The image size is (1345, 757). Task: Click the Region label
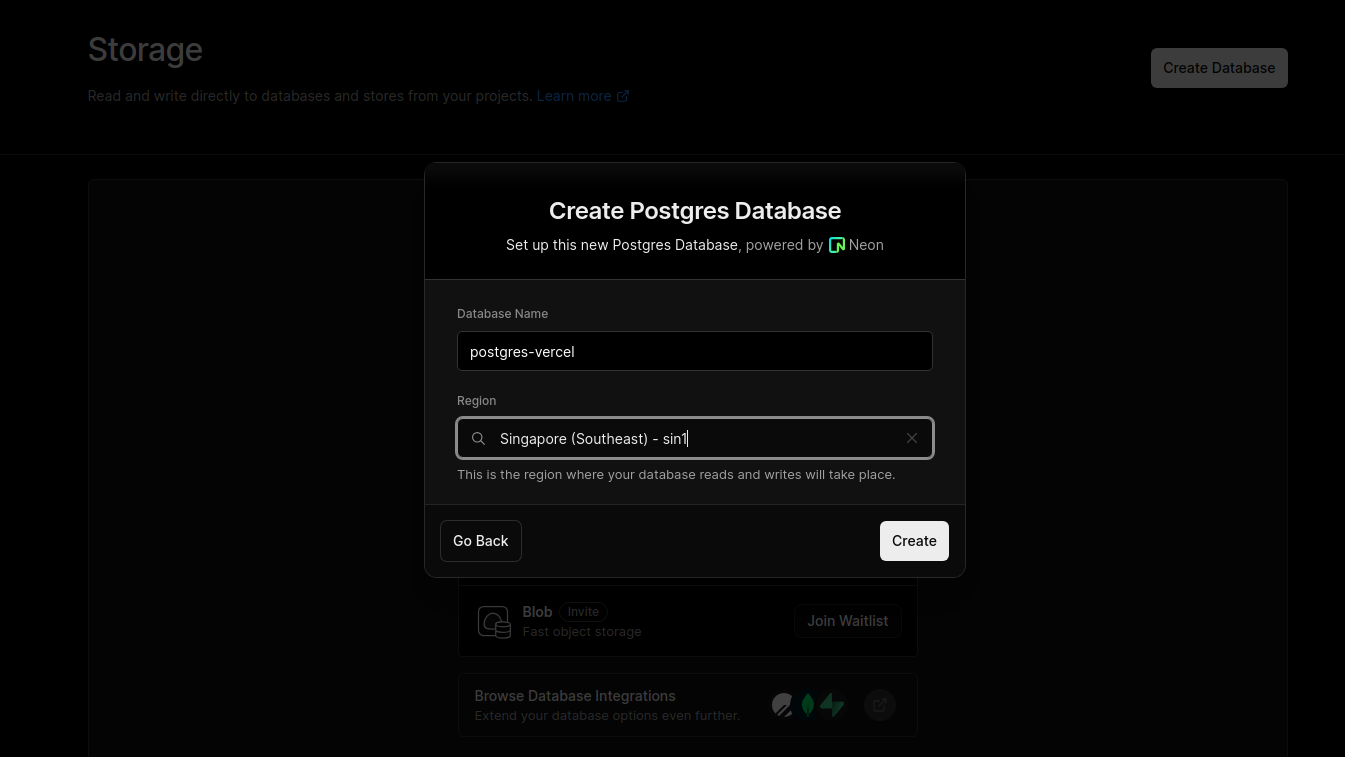point(476,401)
